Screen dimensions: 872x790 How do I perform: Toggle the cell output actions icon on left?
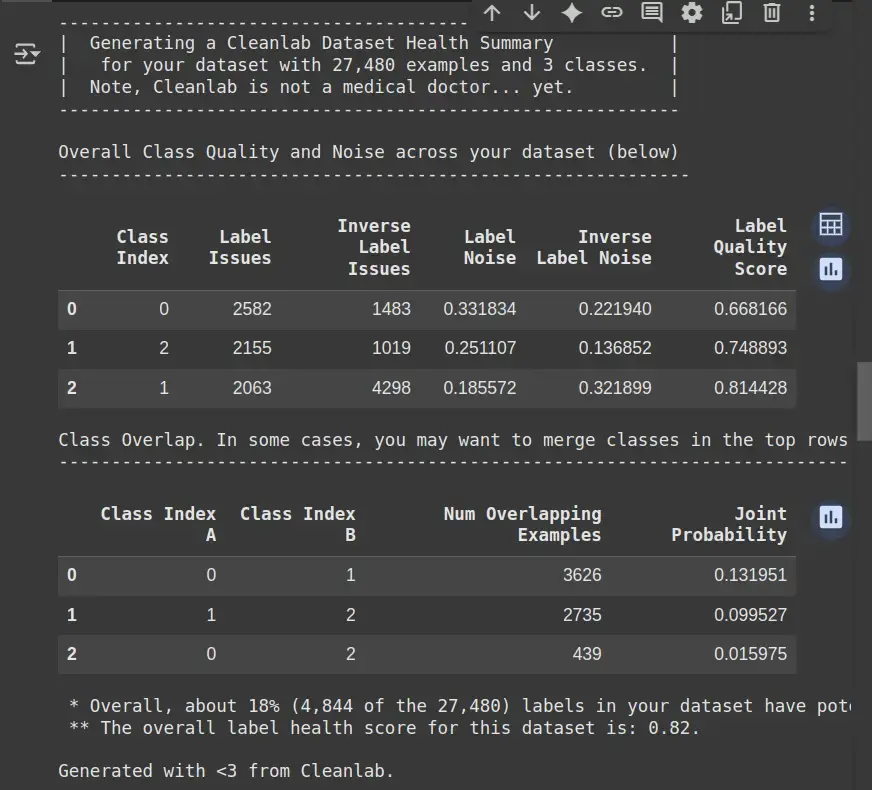[27, 54]
